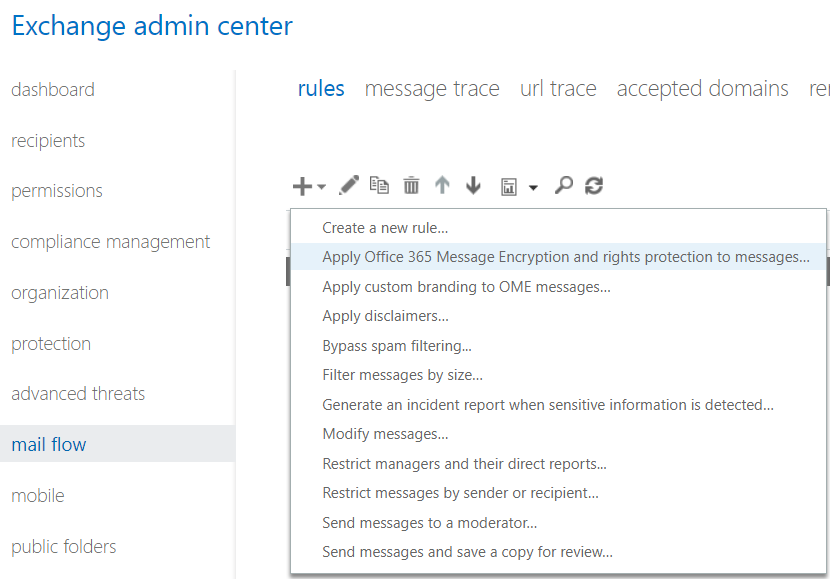
Task: View the accepted domains tab
Action: (x=703, y=89)
